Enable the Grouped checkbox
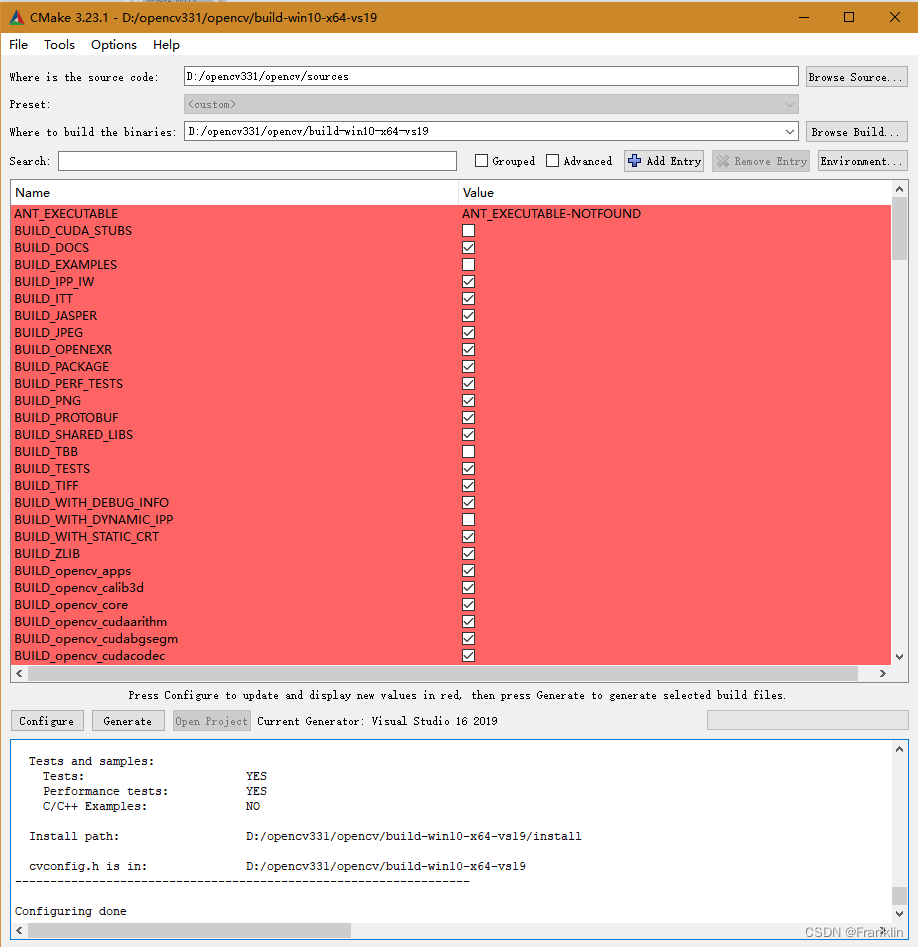The image size is (918, 947). [x=481, y=161]
